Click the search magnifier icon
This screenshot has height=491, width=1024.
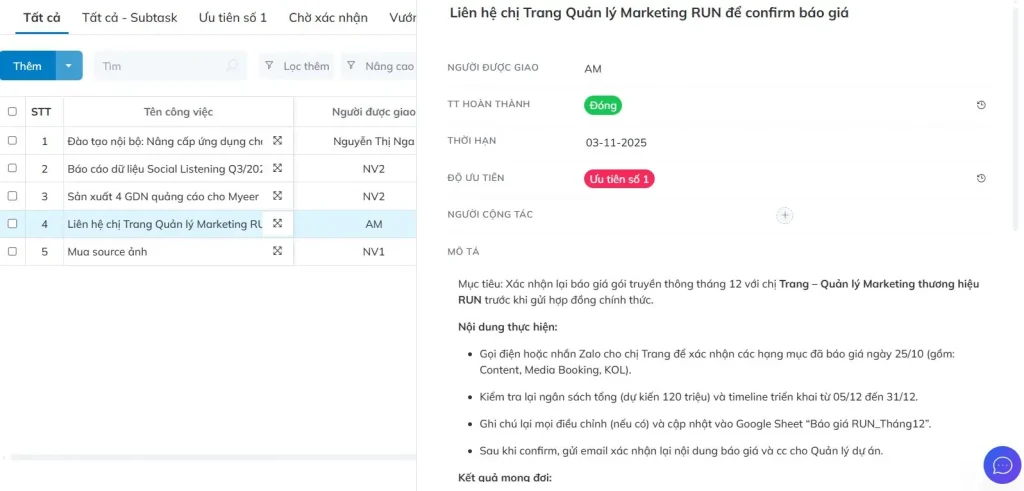(232, 66)
